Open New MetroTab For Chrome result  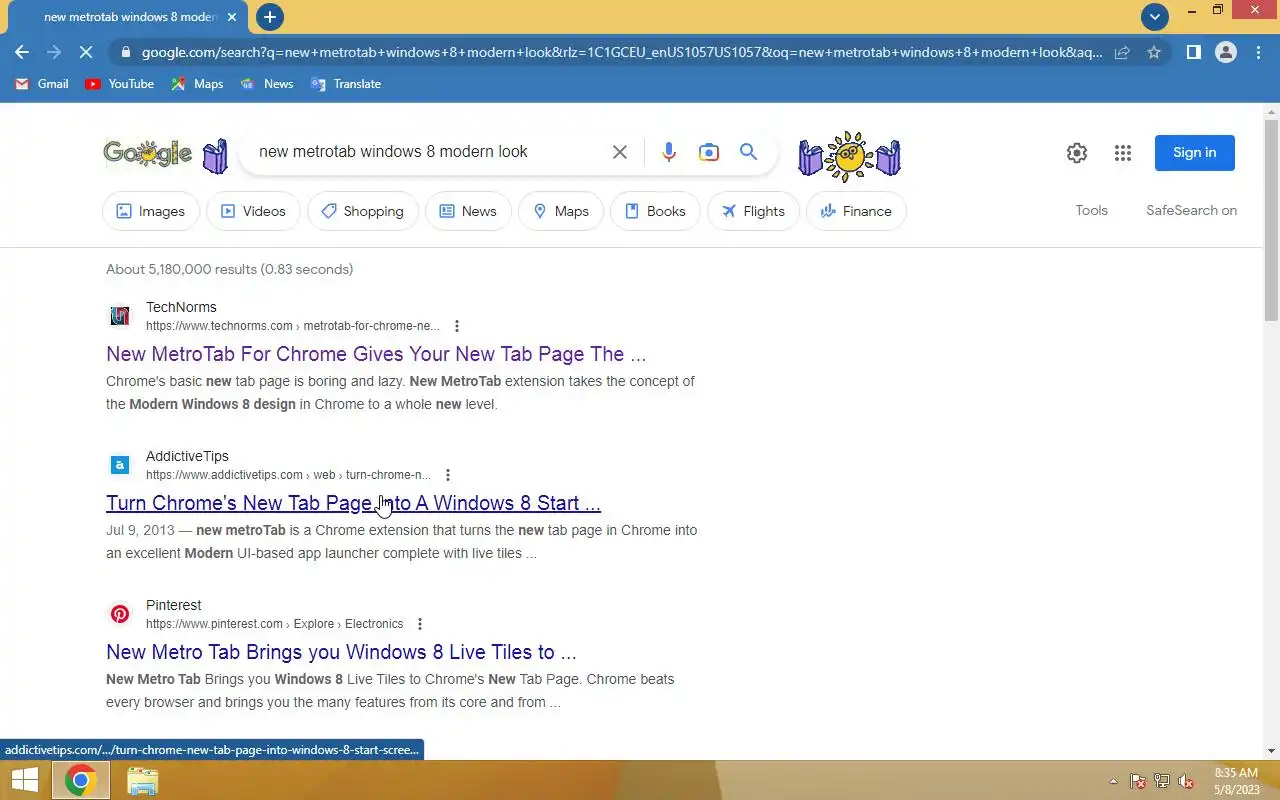pyautogui.click(x=376, y=354)
